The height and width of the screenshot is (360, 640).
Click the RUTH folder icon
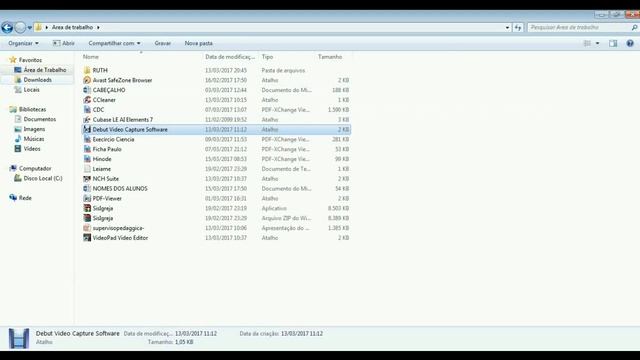[x=87, y=70]
